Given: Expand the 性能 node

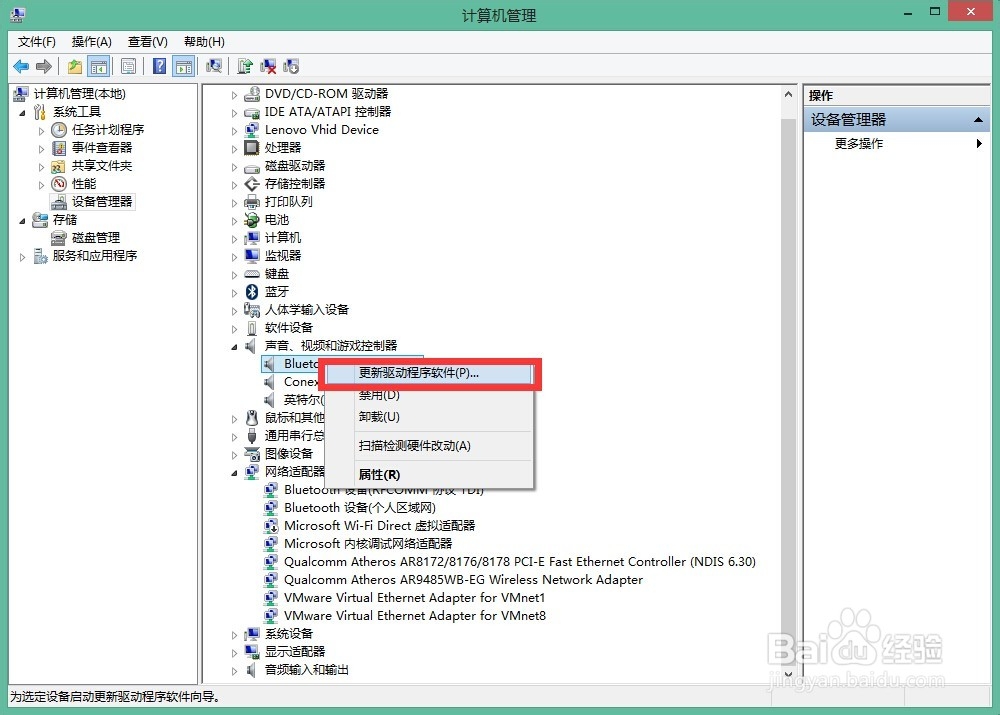Looking at the screenshot, I should [41, 185].
